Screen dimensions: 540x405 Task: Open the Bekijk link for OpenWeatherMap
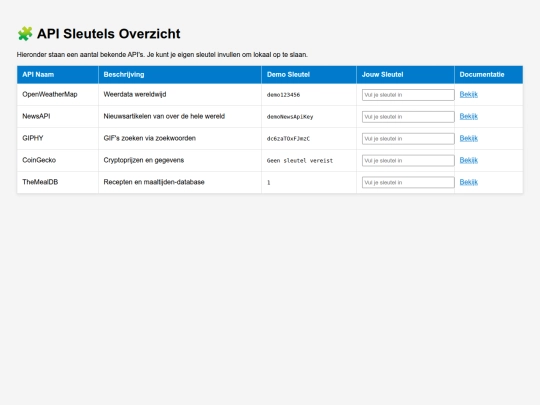coord(468,94)
